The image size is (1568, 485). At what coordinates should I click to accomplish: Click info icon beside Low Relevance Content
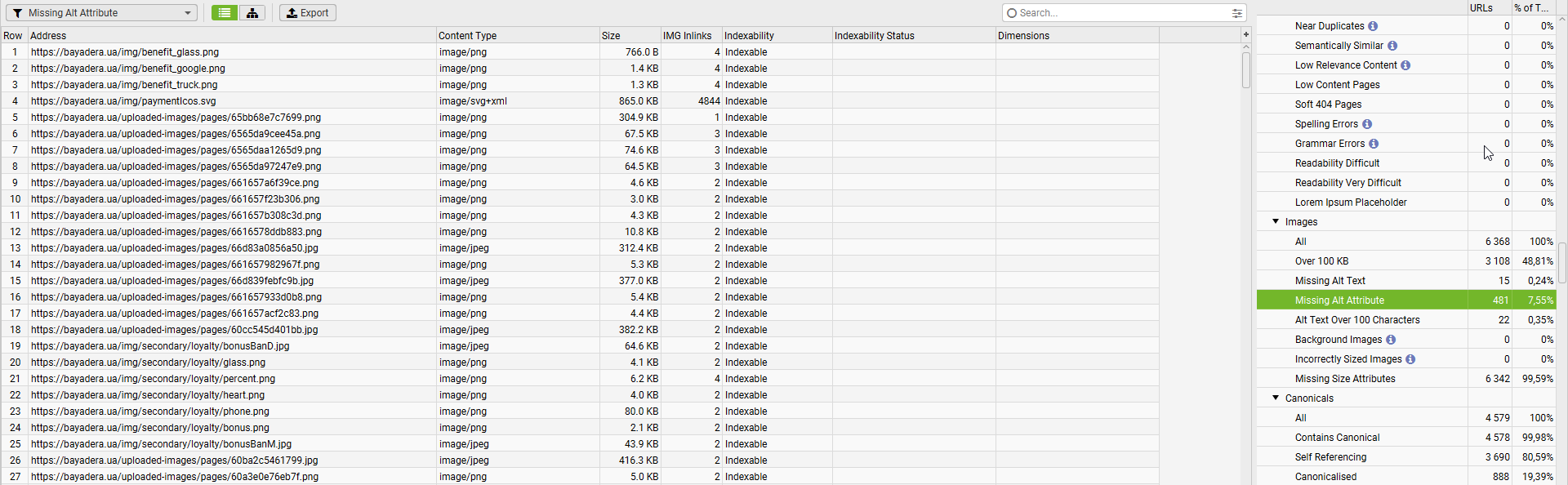tap(1405, 65)
